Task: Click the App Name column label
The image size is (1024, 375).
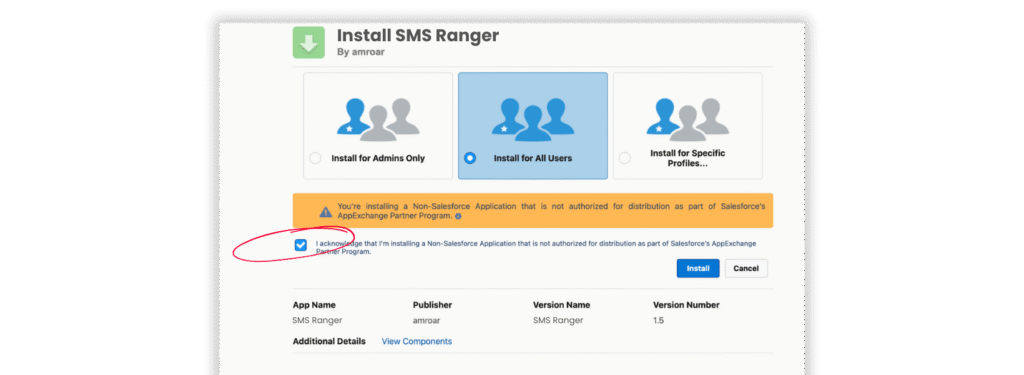Action: click(x=314, y=305)
